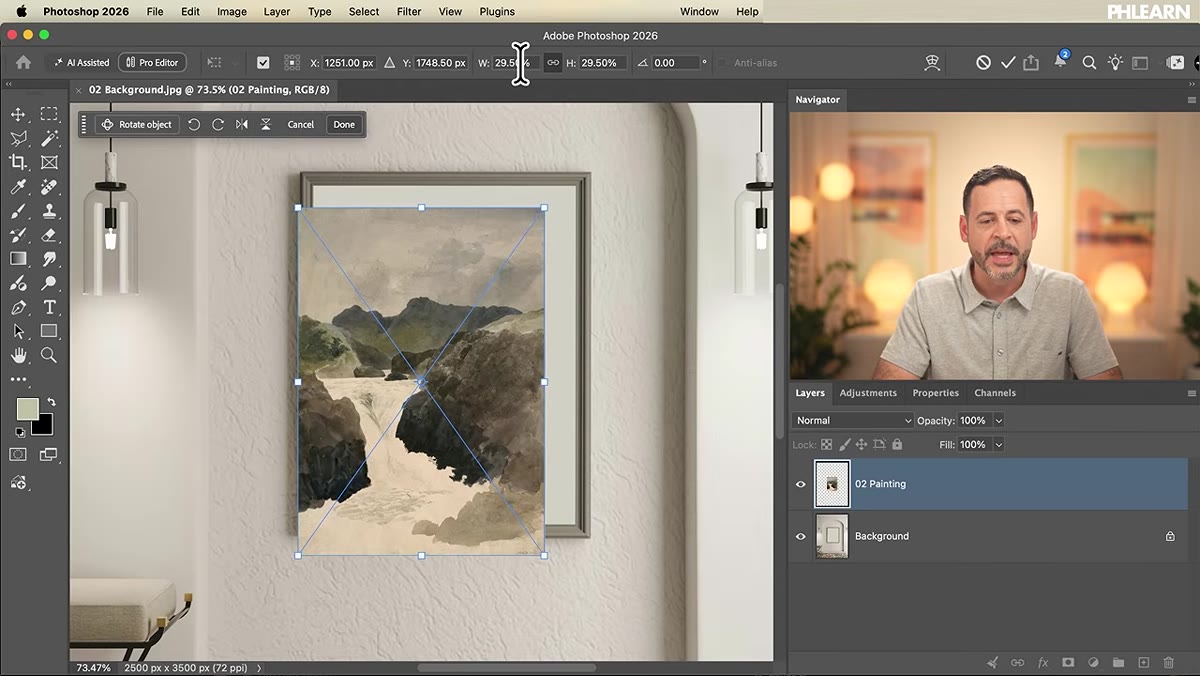This screenshot has height=676, width=1200.
Task: Open the Layers panel options menu
Action: [1191, 393]
